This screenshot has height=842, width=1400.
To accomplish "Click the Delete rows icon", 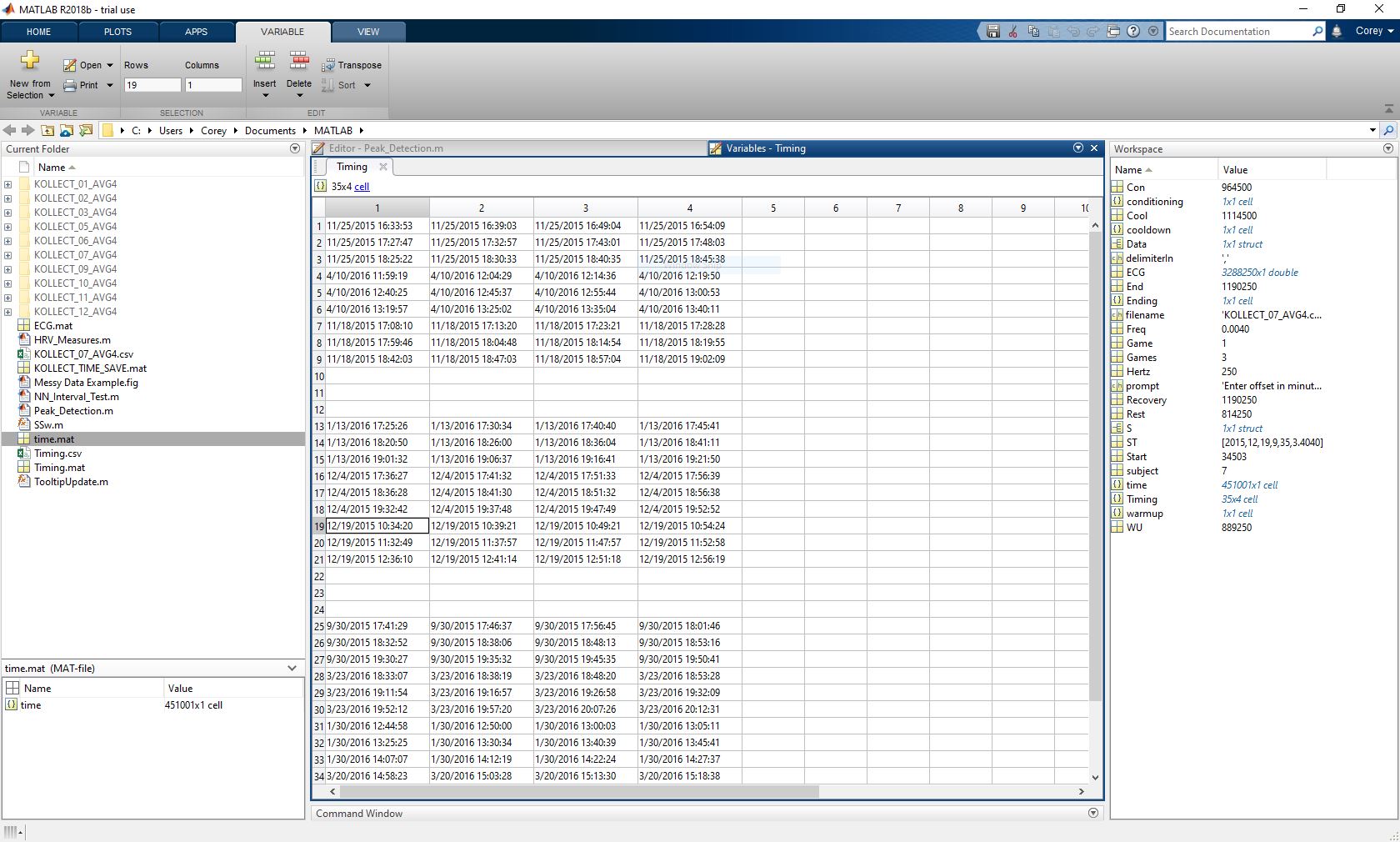I will click(299, 63).
